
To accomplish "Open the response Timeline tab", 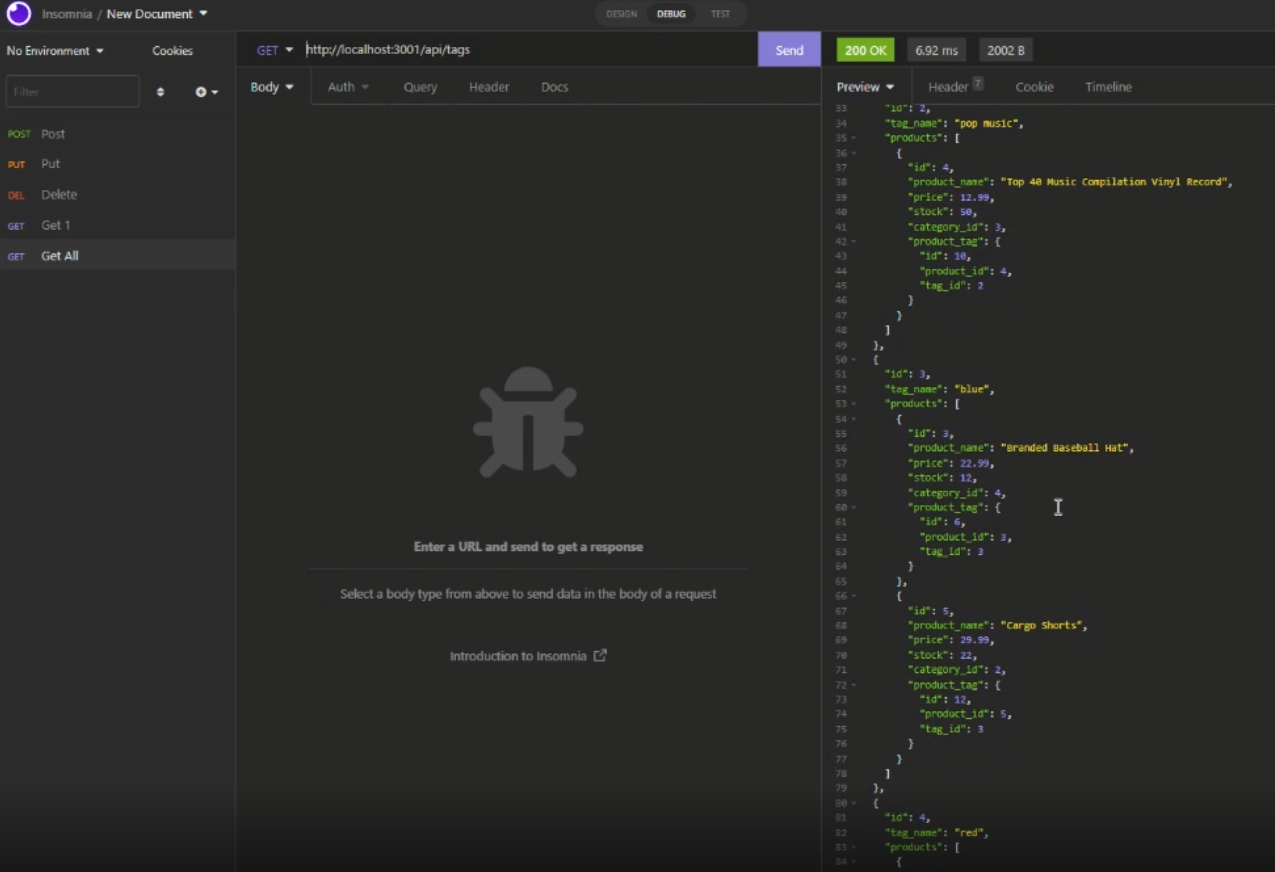I will coord(1108,87).
